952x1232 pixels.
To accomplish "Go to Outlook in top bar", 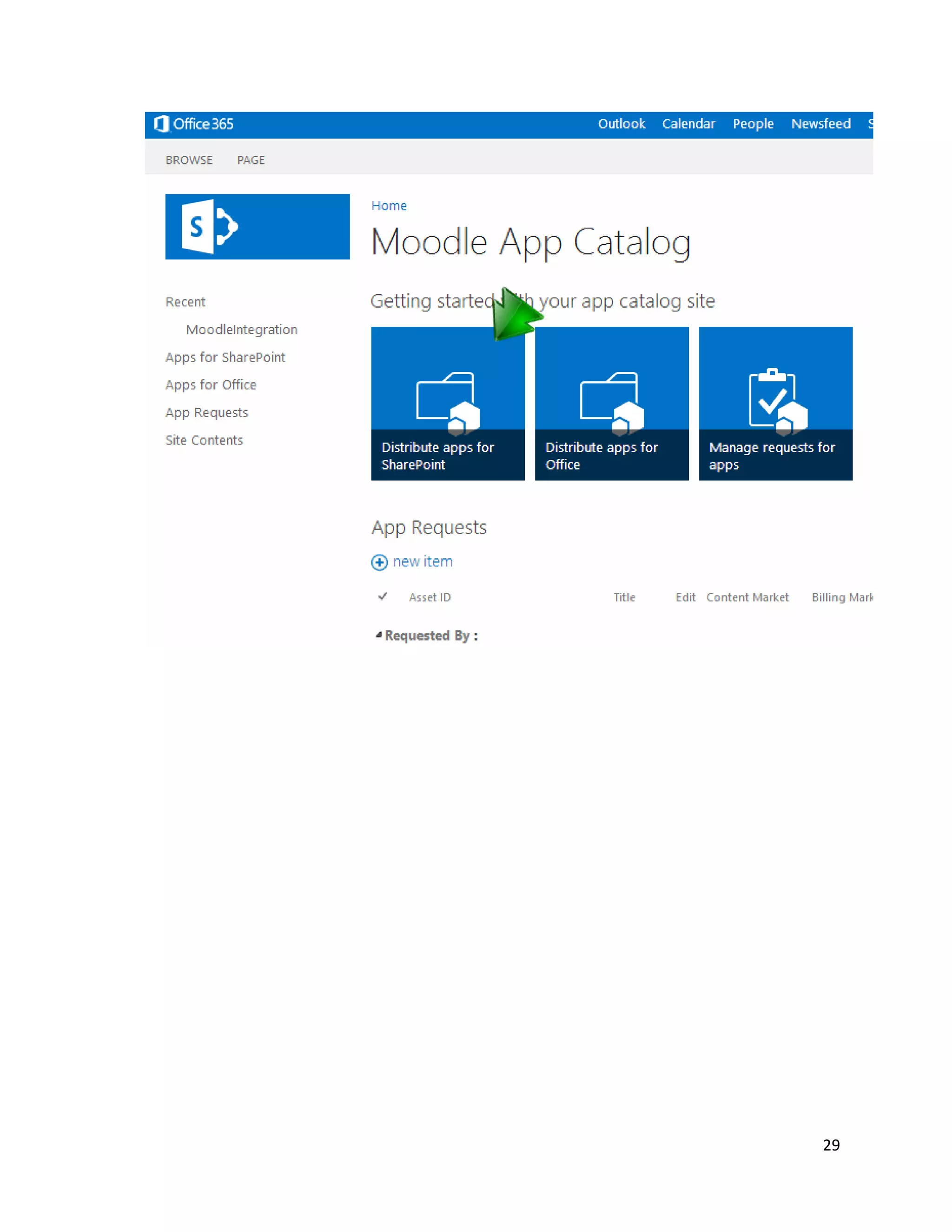I will point(621,124).
